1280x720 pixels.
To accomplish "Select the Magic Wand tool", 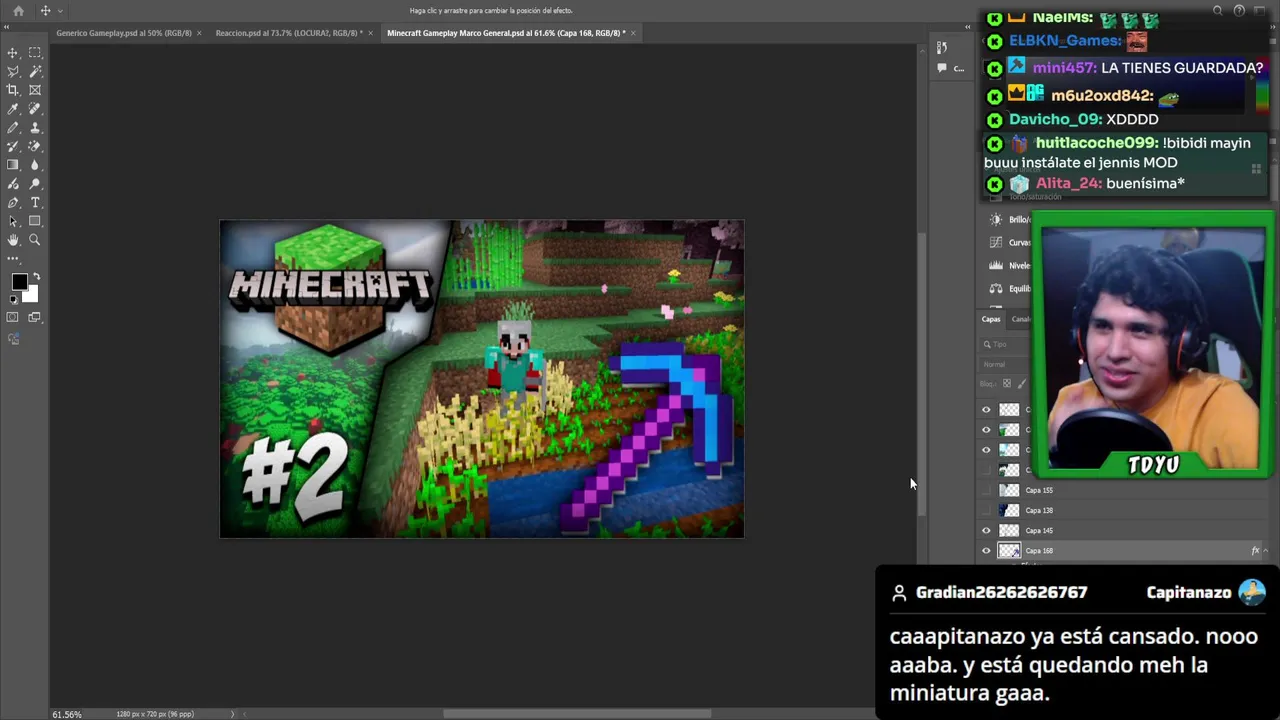I will click(x=35, y=71).
